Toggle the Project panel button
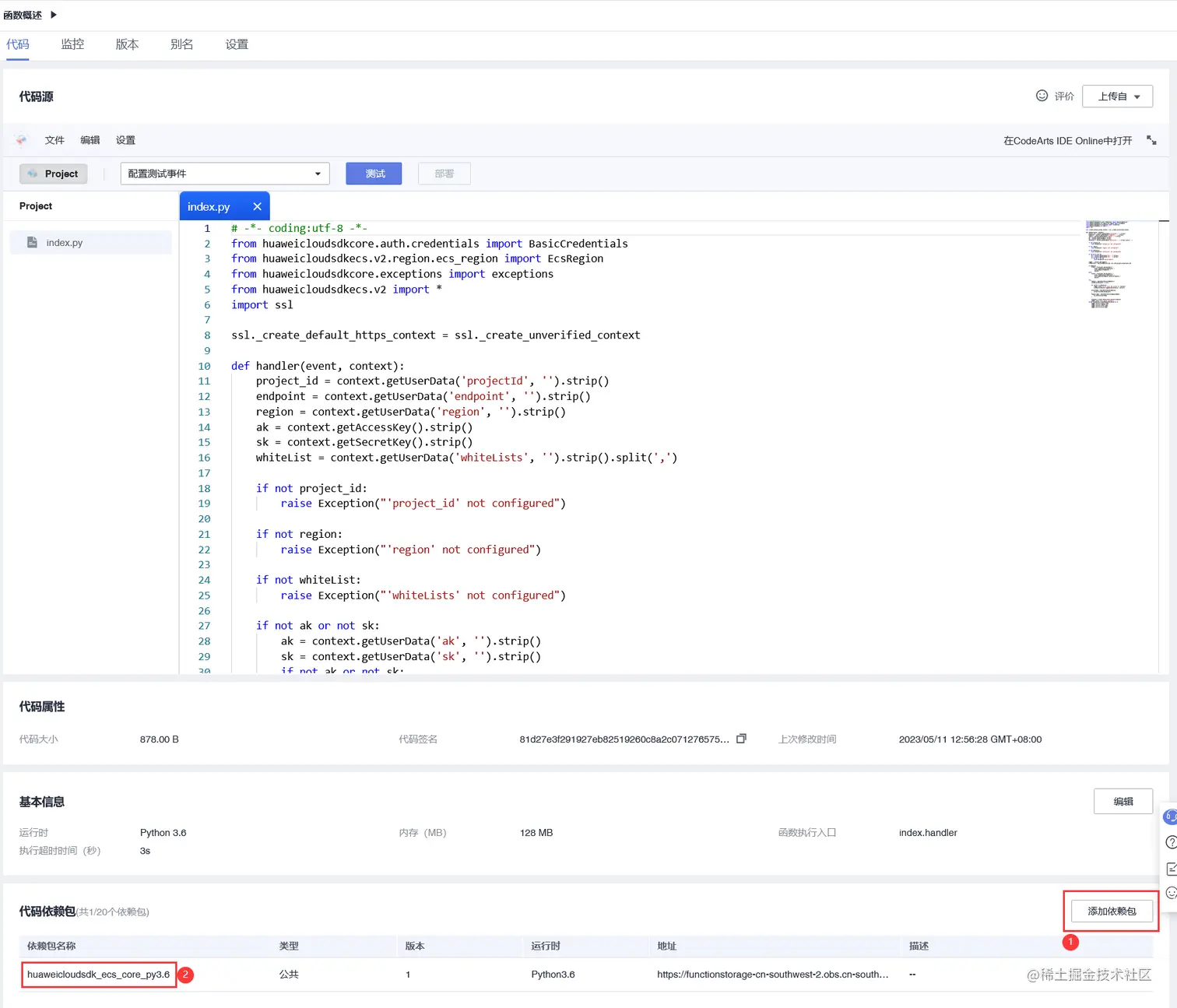 click(53, 174)
